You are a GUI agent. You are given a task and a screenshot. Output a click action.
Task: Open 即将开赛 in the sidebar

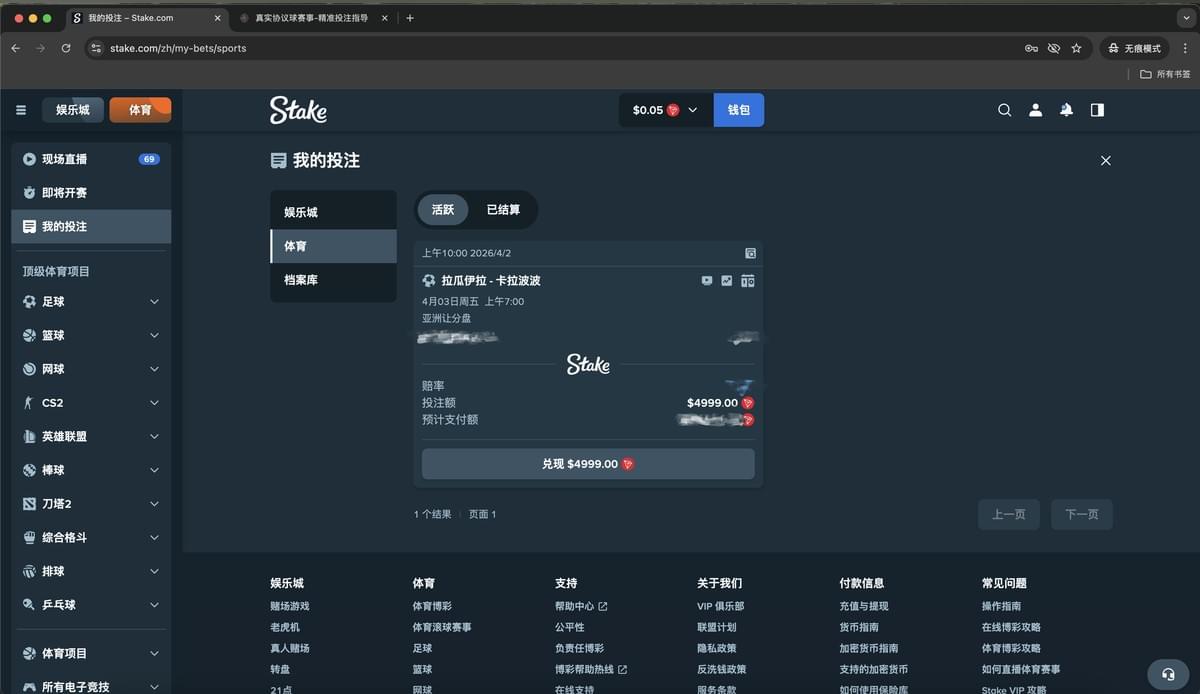point(91,193)
